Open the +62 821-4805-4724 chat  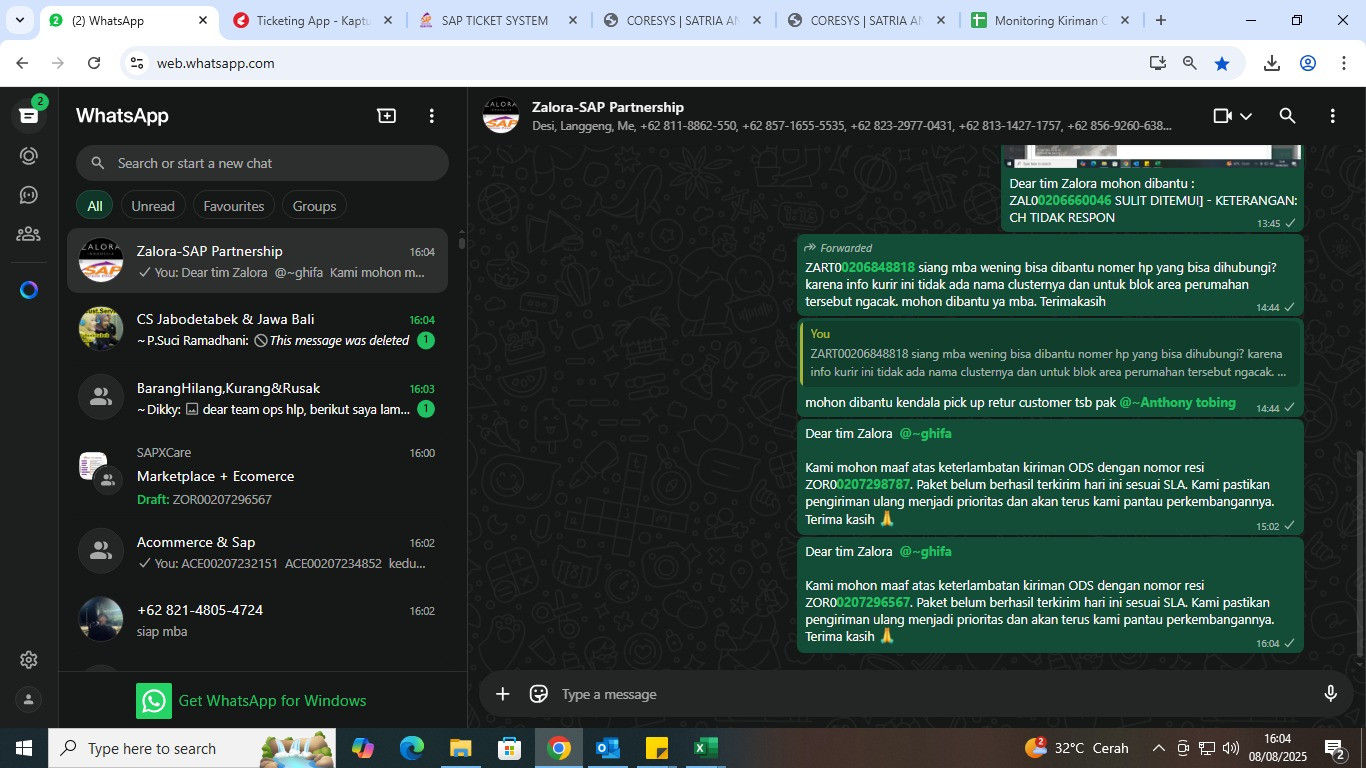click(257, 620)
